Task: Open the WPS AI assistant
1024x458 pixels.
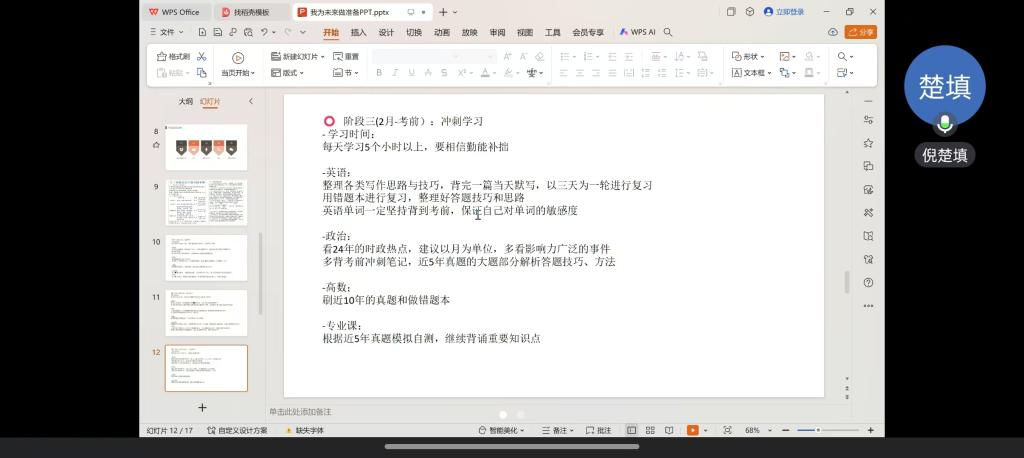Action: pyautogui.click(x=637, y=32)
